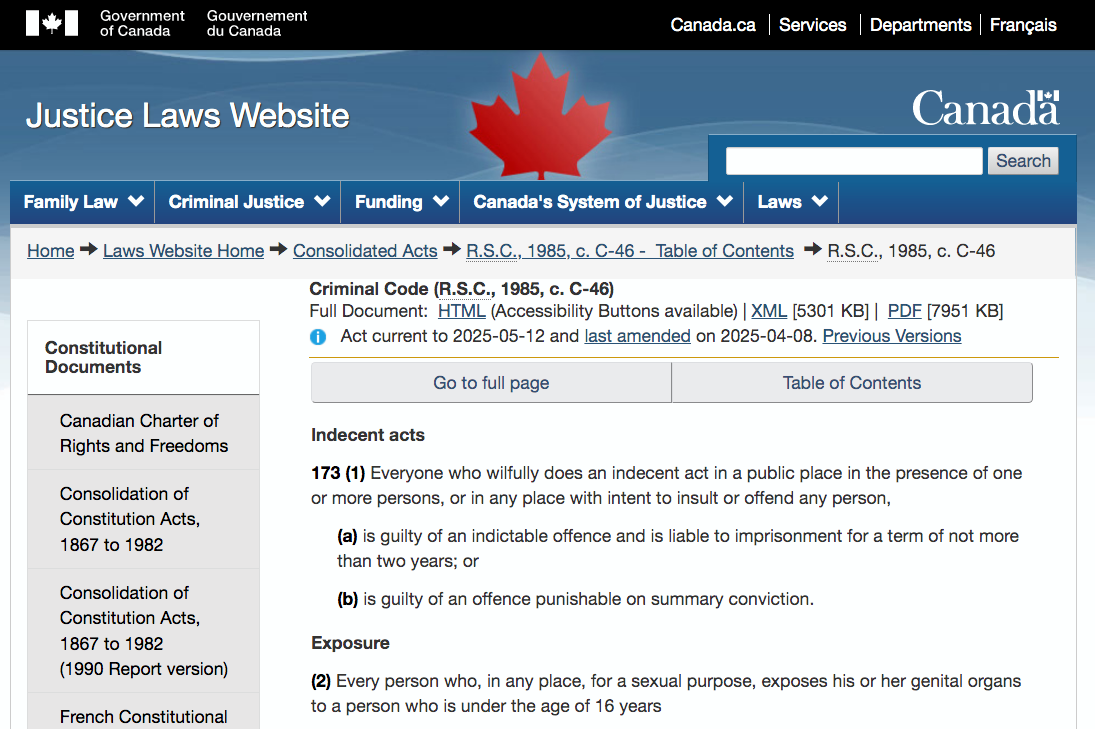
Task: Expand Canada's System of Justice chevron
Action: pyautogui.click(x=725, y=201)
